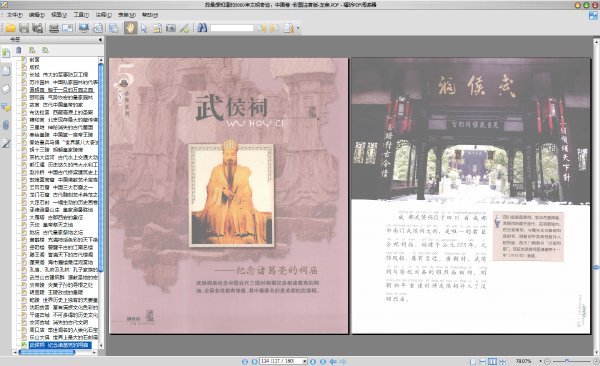Open the signatures pen panel icon
600x366 pixels.
pos(6,143)
